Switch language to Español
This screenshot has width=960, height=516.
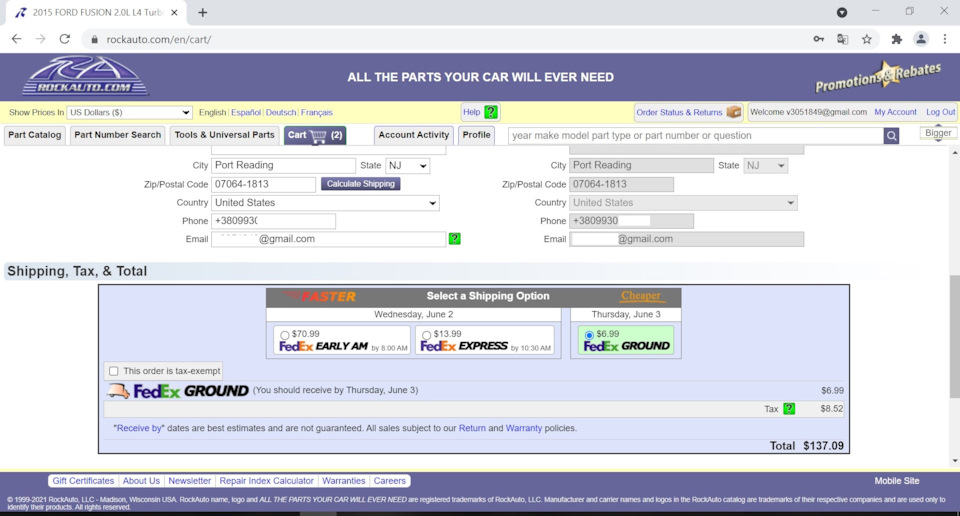(246, 113)
